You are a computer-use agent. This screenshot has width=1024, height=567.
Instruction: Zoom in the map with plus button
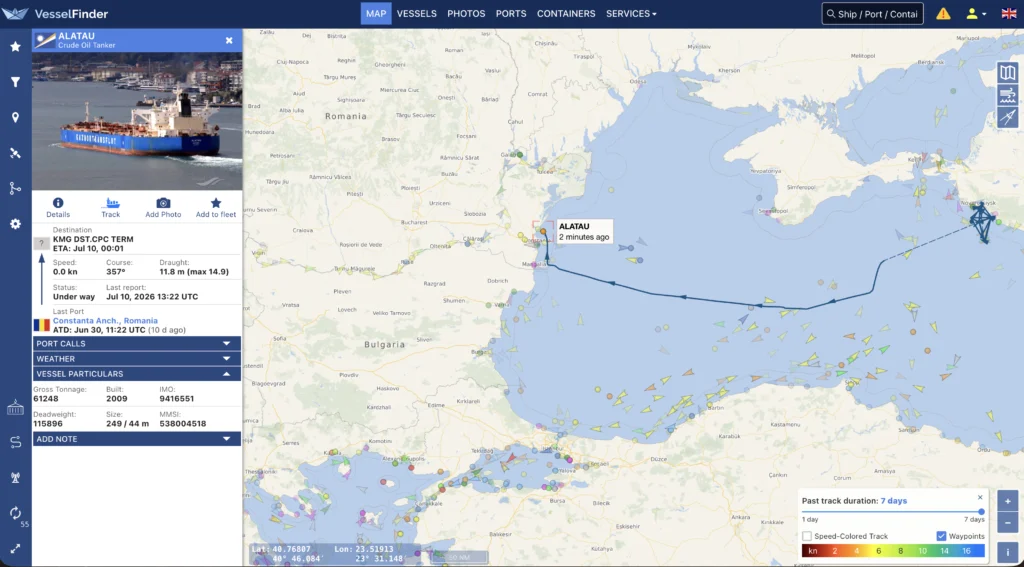1008,501
